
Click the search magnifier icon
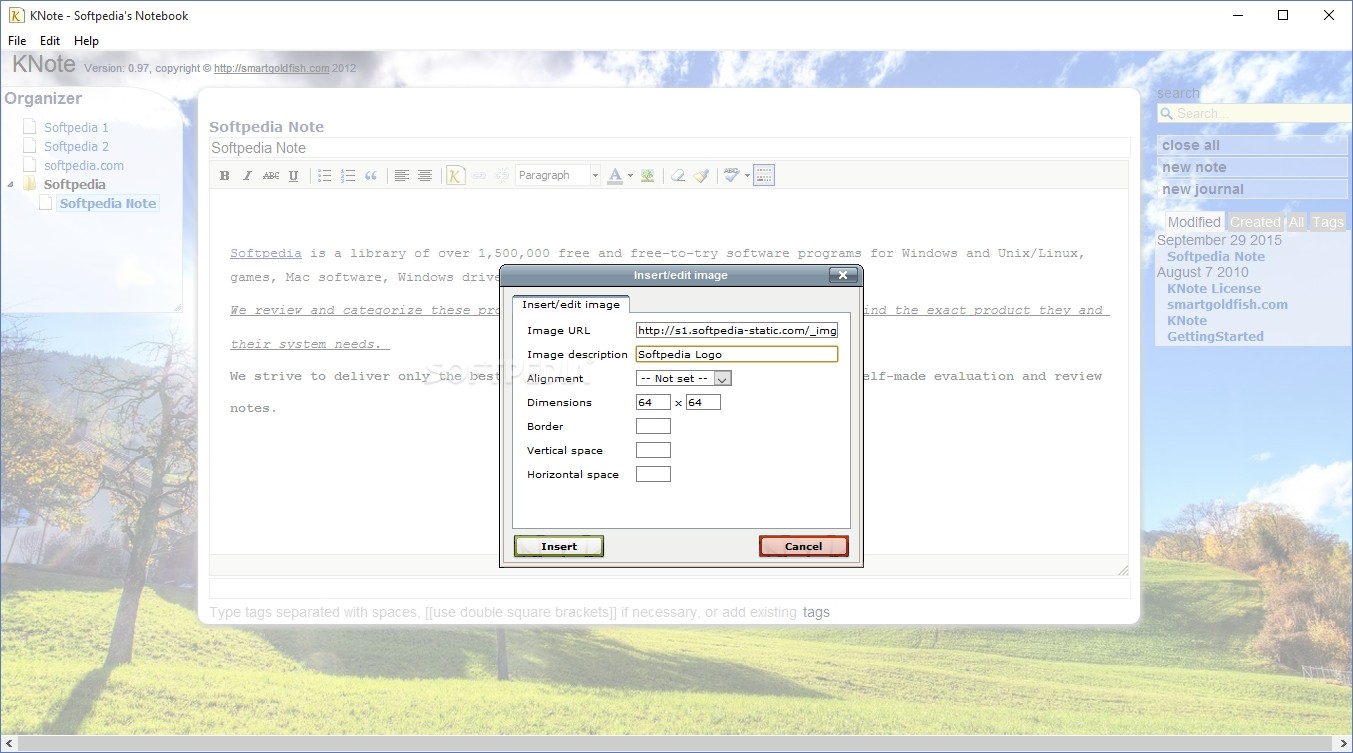[x=1166, y=114]
